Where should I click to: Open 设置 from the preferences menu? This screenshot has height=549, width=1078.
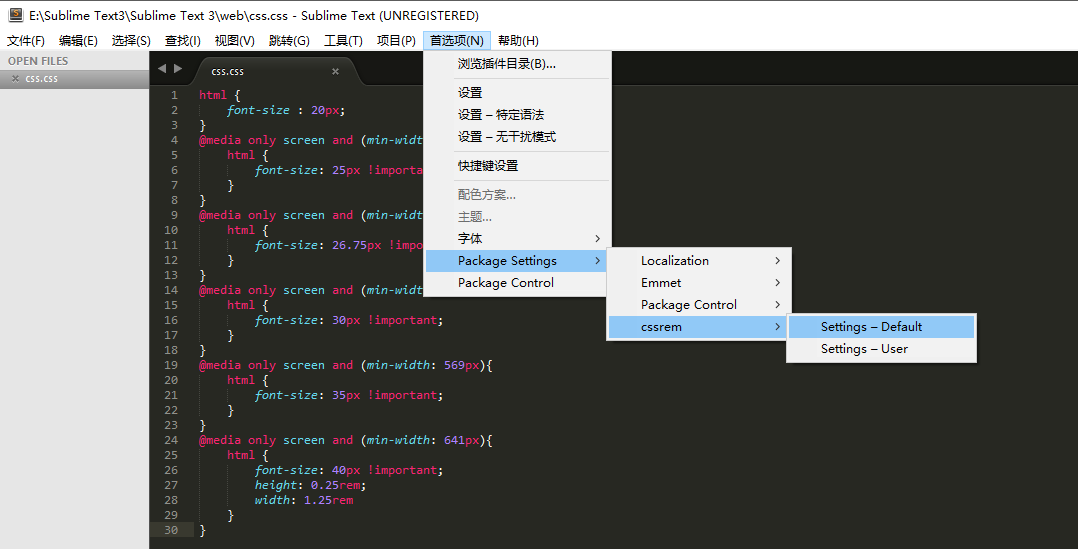(x=518, y=93)
